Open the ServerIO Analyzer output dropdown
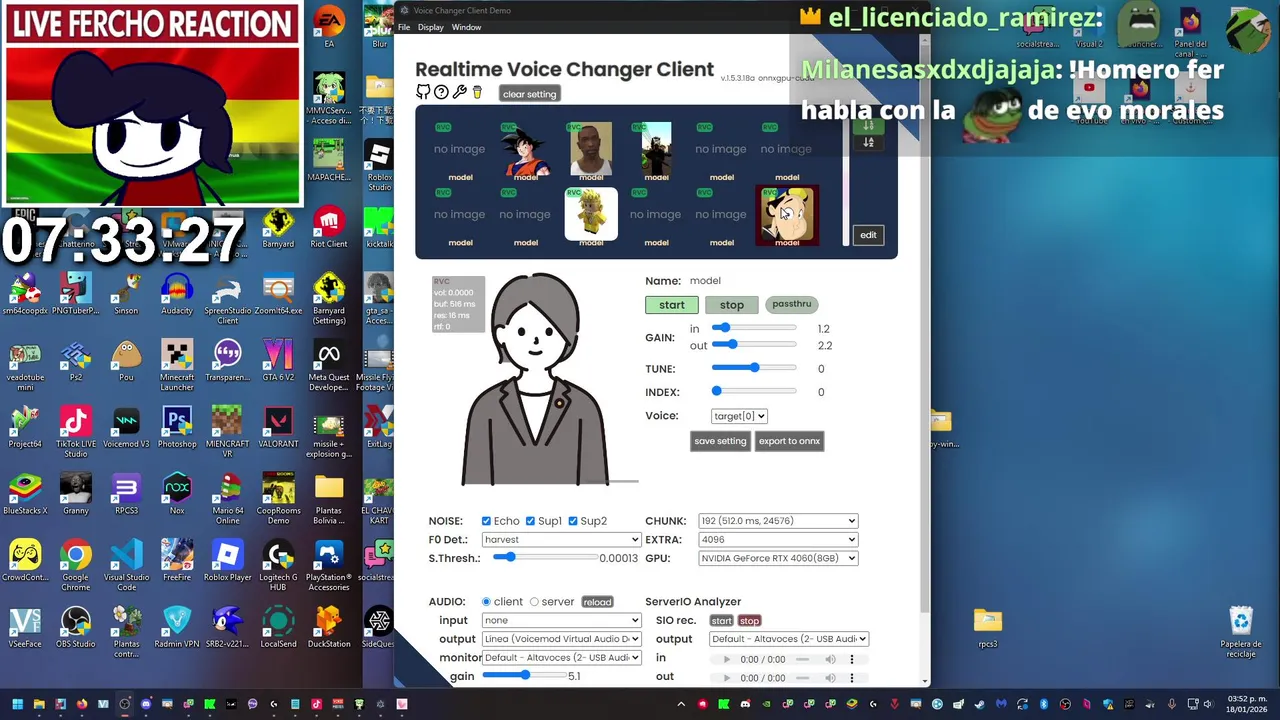 coord(789,639)
